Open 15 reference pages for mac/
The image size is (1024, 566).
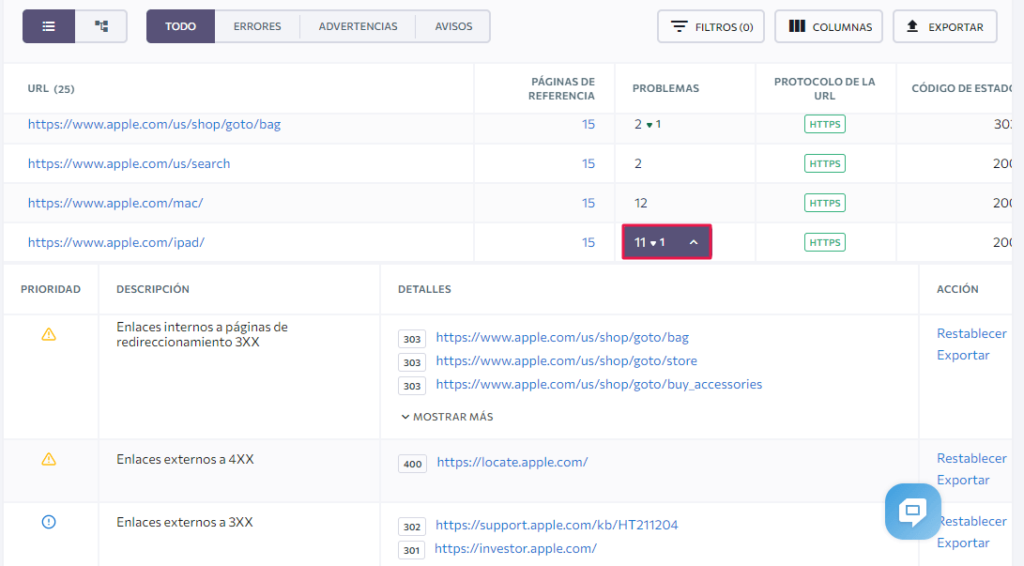coord(588,203)
